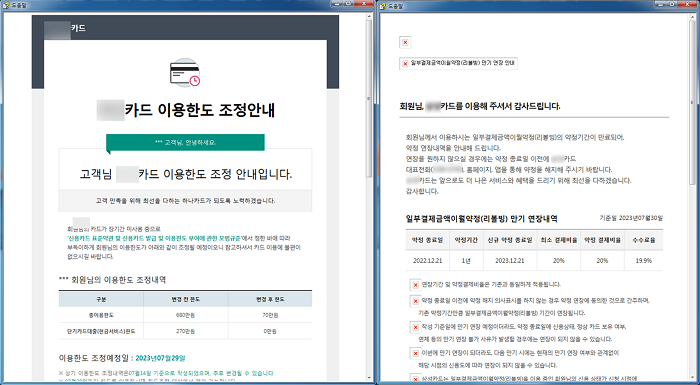Click the 19.9% cell
The height and width of the screenshot is (385, 700).
point(644,260)
